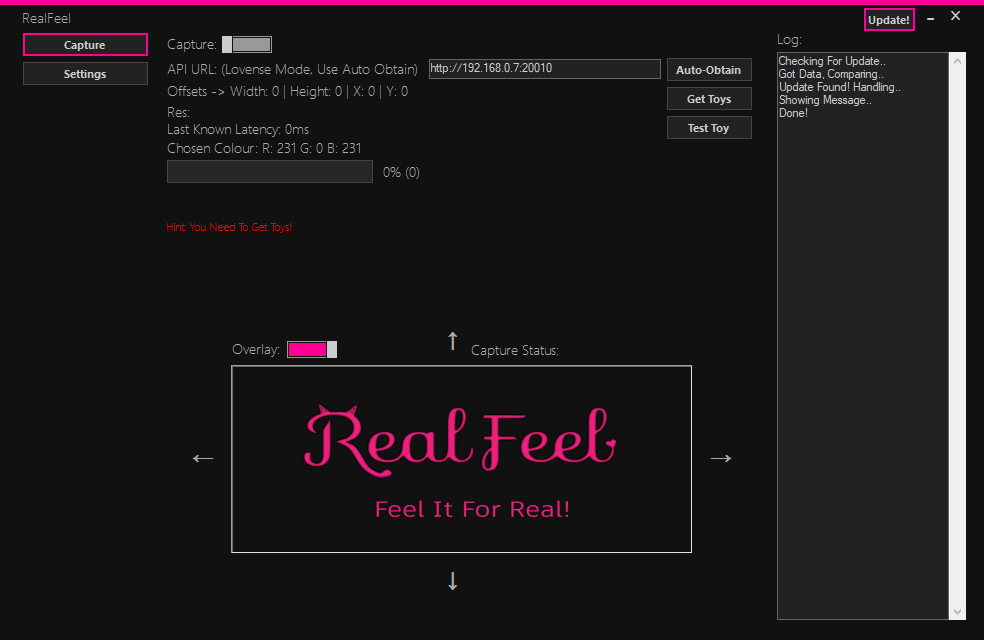The height and width of the screenshot is (640, 984).
Task: Click the down arrow below capture preview
Action: [452, 581]
